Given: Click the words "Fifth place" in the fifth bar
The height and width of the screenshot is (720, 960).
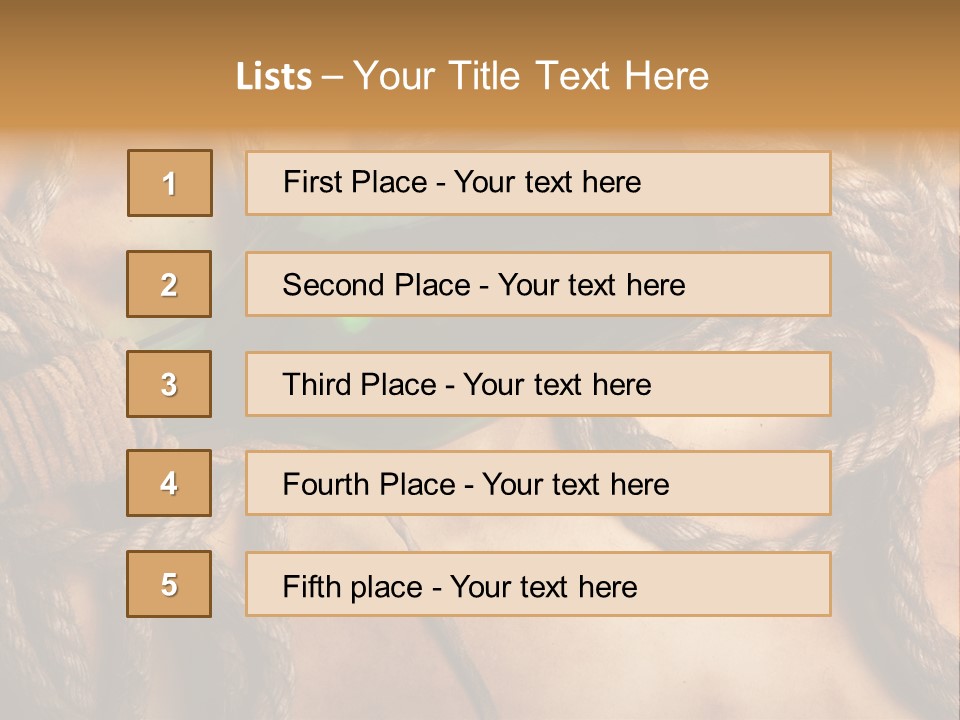Looking at the screenshot, I should 354,586.
